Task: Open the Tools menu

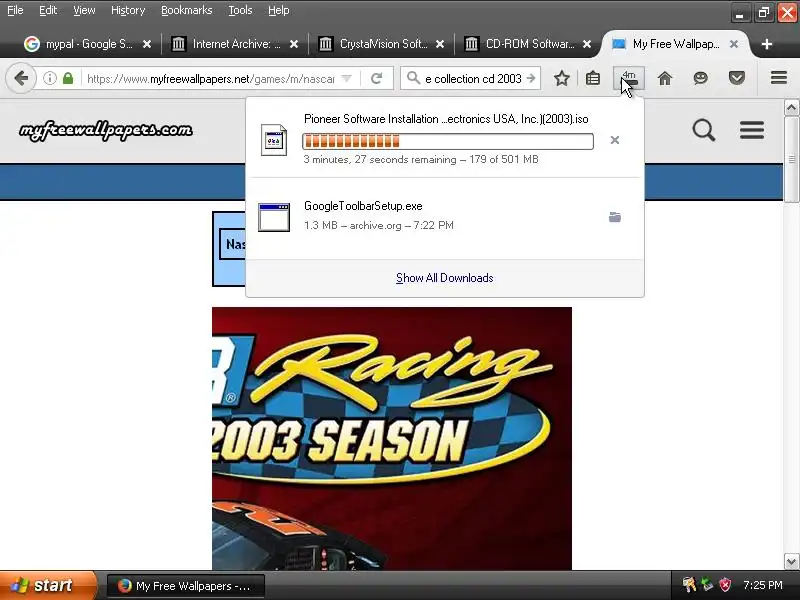Action: click(x=240, y=10)
